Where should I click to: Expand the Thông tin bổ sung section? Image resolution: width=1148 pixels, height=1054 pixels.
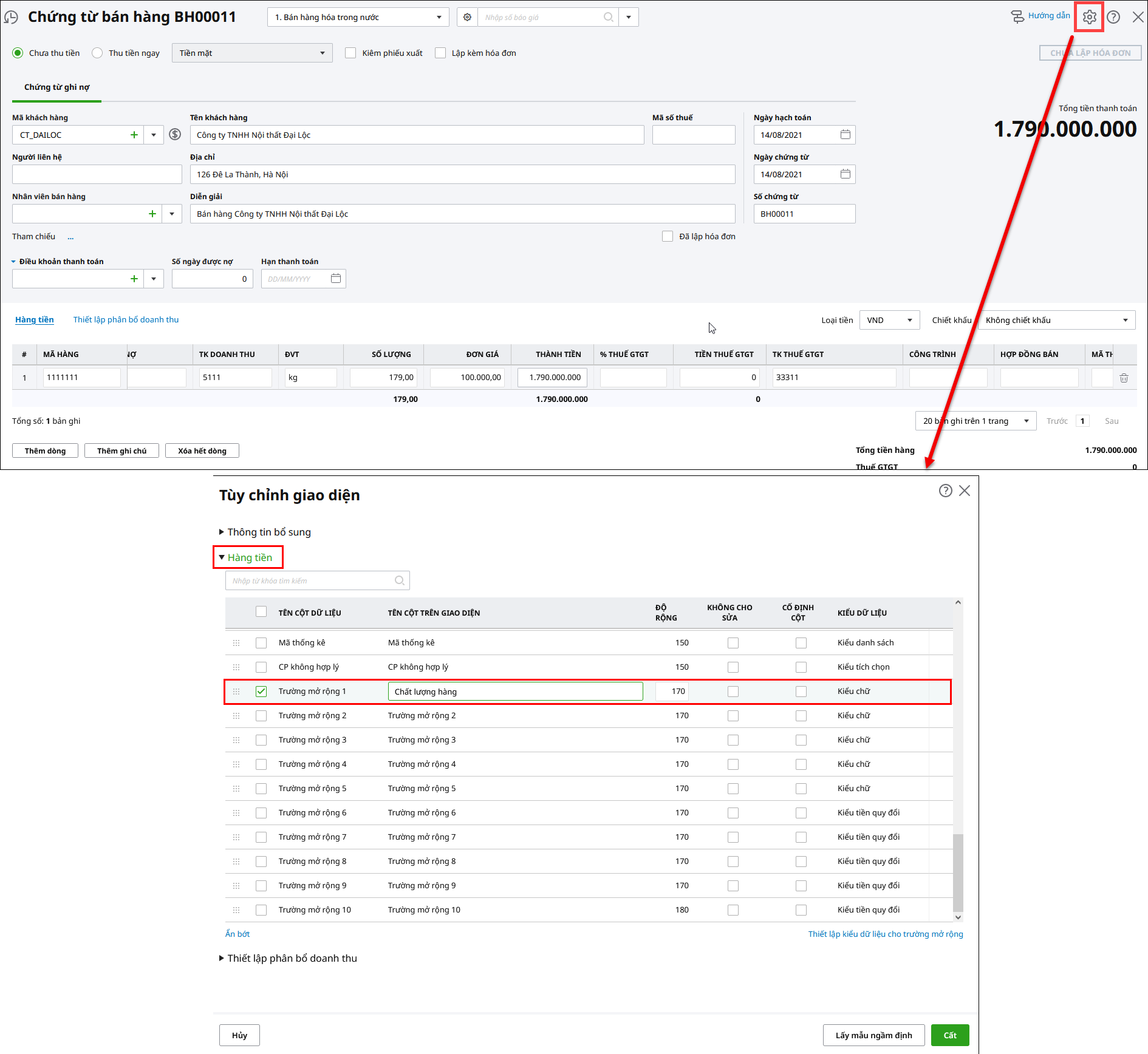[x=268, y=532]
